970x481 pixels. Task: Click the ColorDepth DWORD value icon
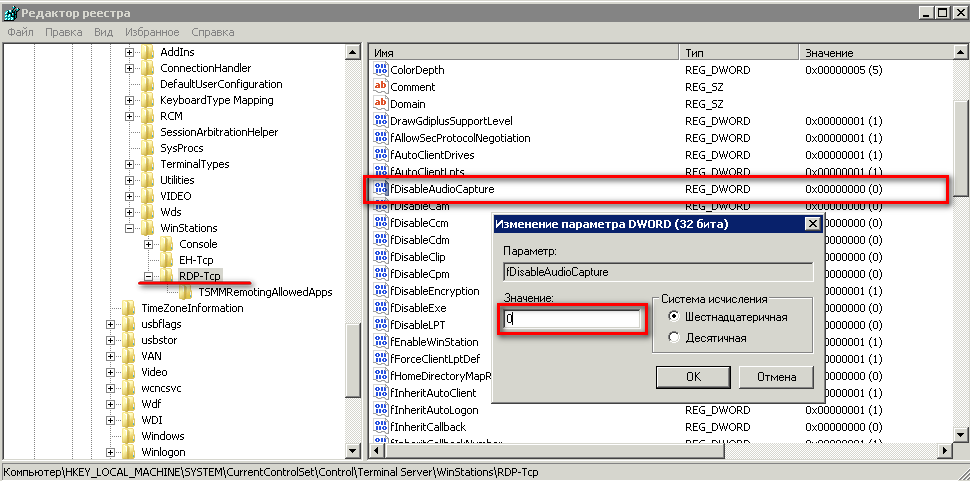pyautogui.click(x=380, y=71)
